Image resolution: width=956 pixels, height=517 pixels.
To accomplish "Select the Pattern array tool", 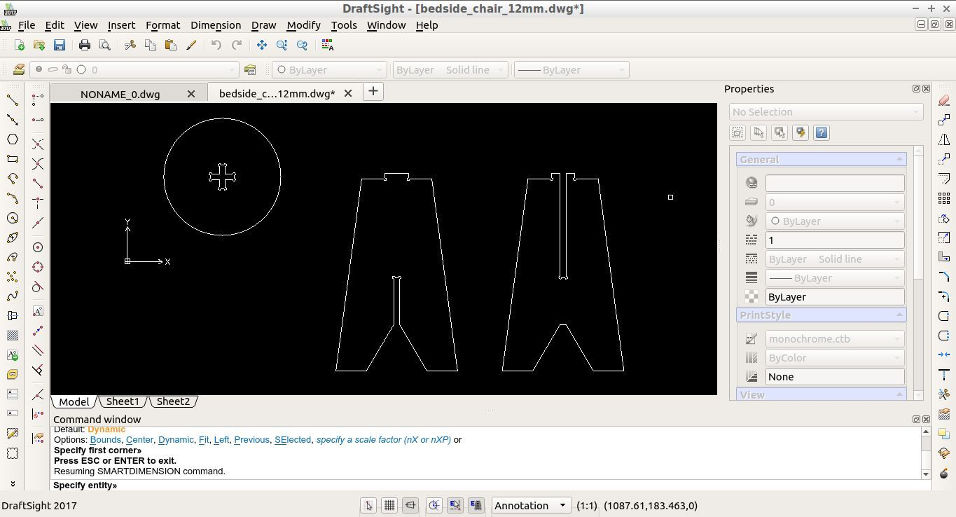I will point(944,198).
